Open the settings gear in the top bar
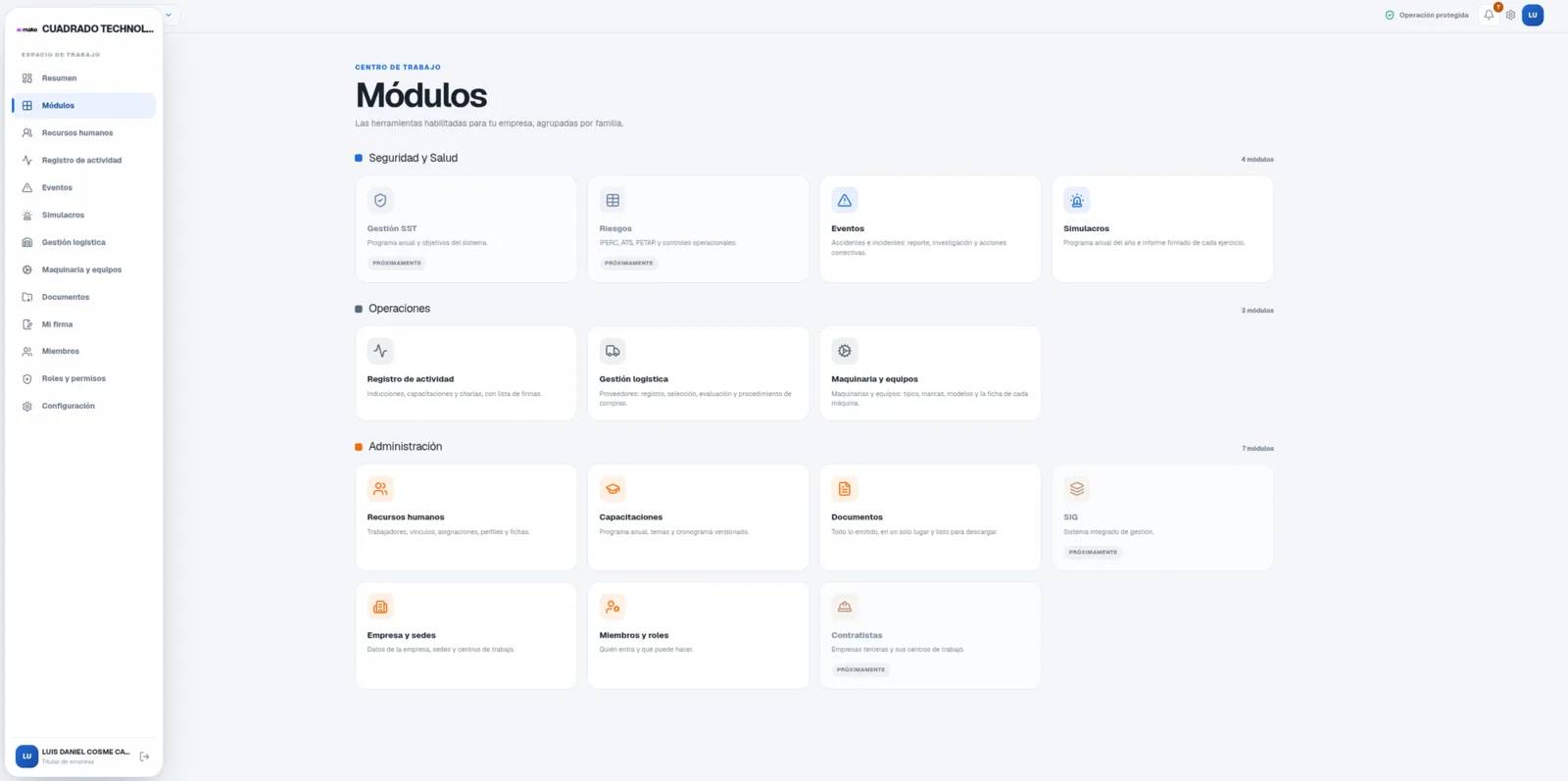The width and height of the screenshot is (1568, 781). pos(1510,15)
